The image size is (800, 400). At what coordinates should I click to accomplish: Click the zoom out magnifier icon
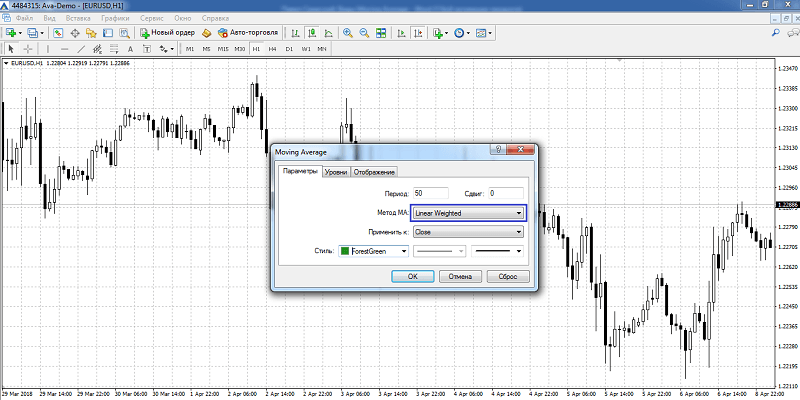click(x=364, y=33)
